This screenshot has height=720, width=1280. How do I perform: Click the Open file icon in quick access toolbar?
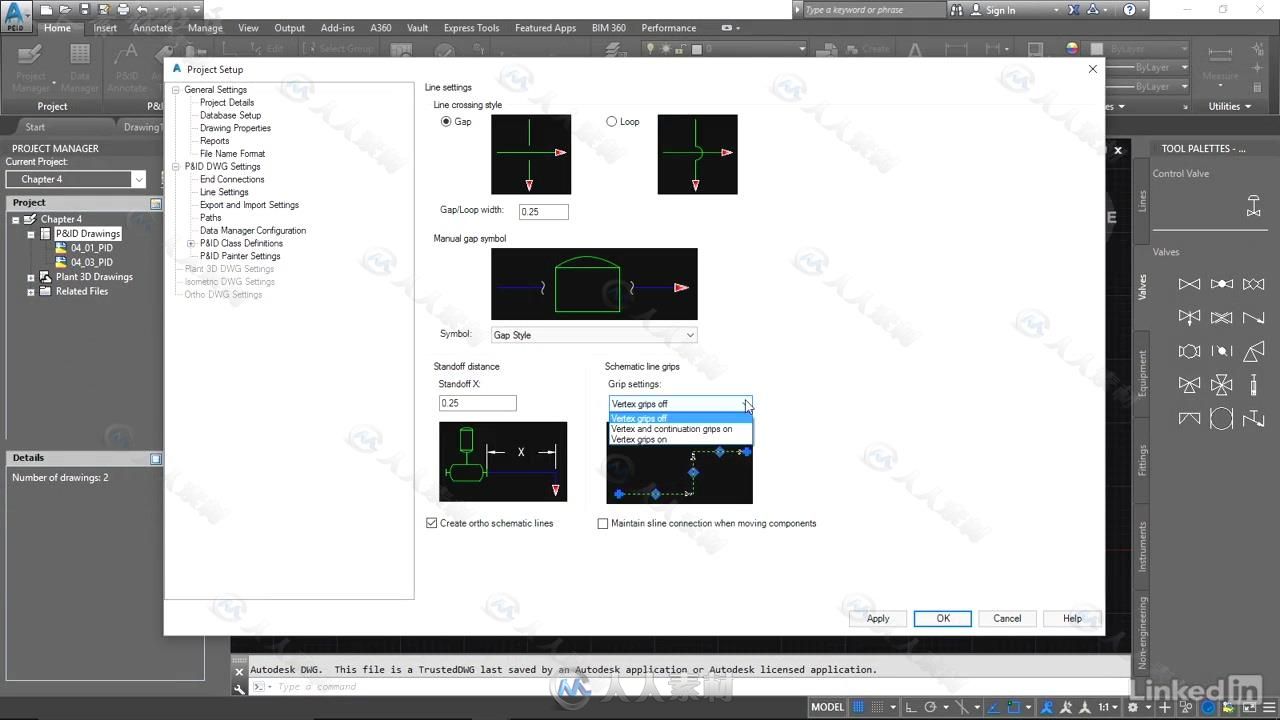[66, 9]
